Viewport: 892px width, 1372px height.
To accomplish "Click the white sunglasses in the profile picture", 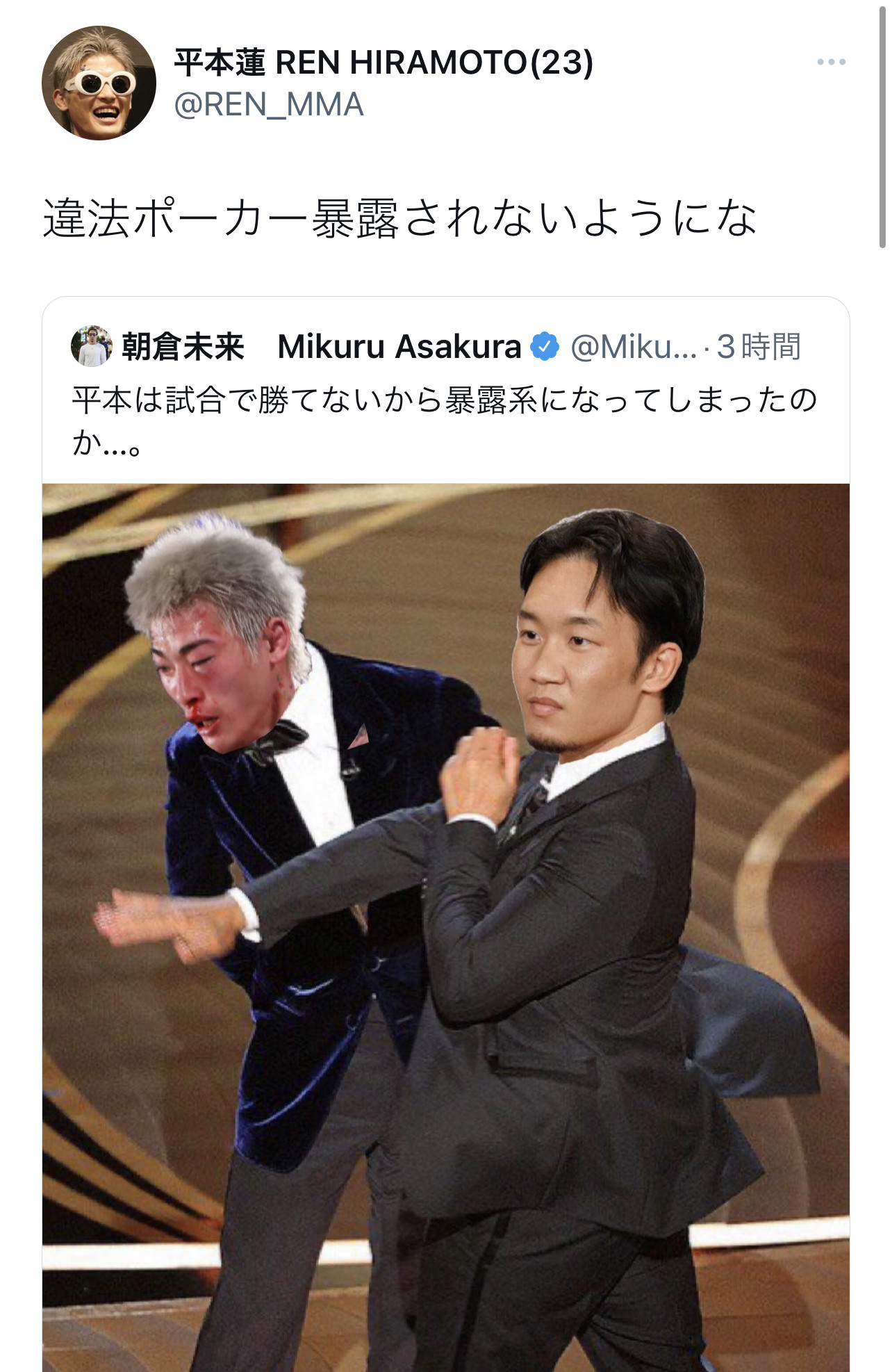I will pos(101,83).
